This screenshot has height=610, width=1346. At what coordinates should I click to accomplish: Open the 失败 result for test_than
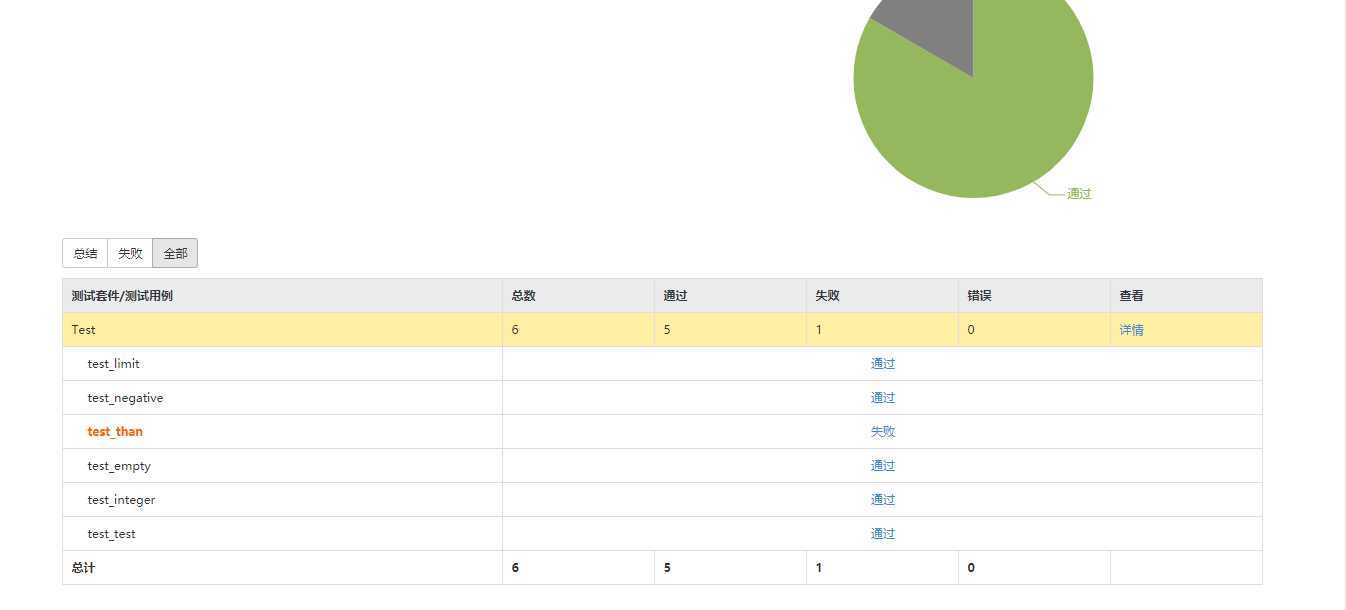coord(883,432)
